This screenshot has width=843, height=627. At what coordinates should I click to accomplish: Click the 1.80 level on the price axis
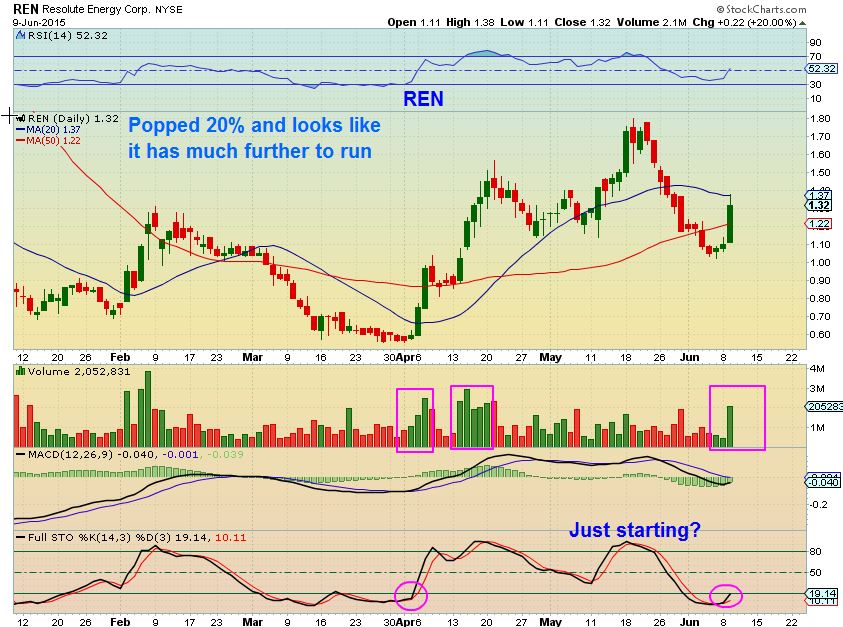tap(819, 119)
